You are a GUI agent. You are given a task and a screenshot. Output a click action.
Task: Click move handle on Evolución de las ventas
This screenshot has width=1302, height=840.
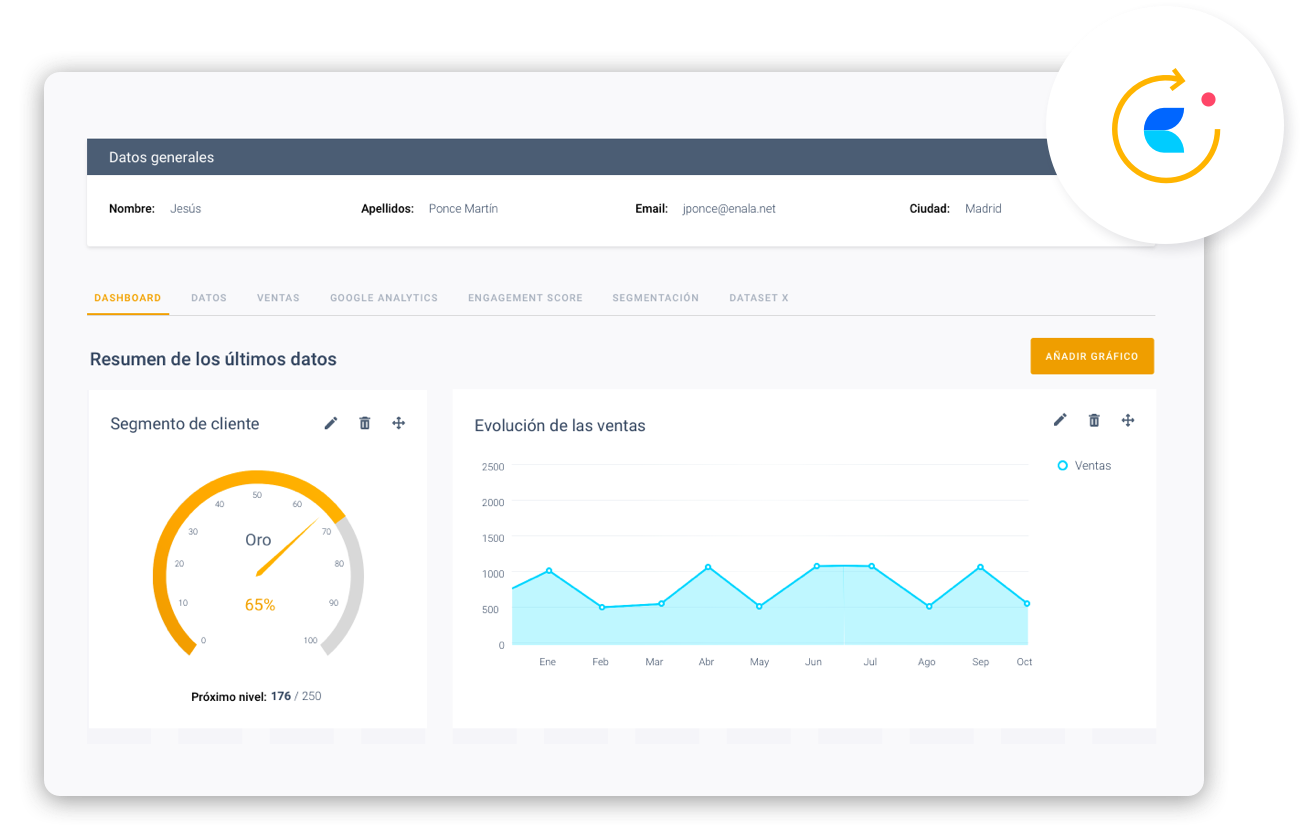click(1128, 420)
